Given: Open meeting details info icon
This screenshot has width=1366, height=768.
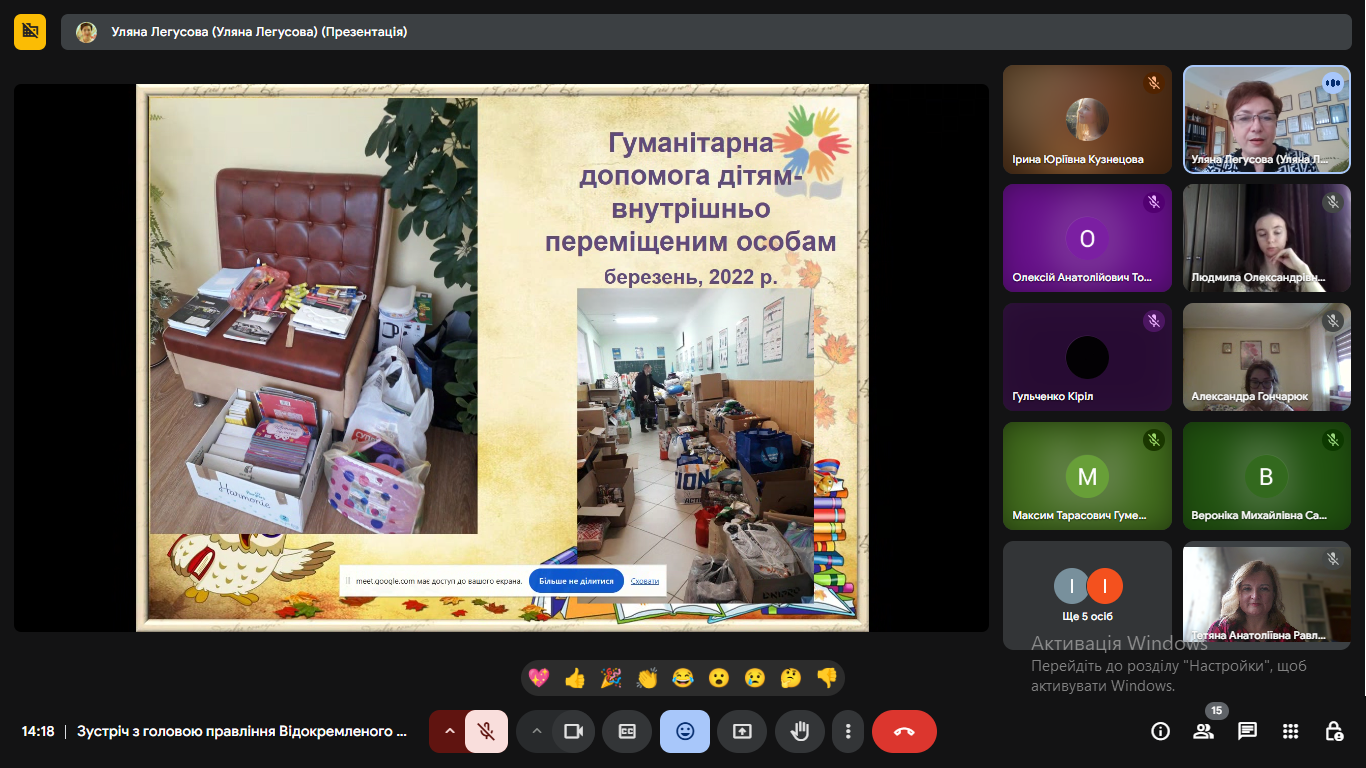Looking at the screenshot, I should click(x=1160, y=731).
